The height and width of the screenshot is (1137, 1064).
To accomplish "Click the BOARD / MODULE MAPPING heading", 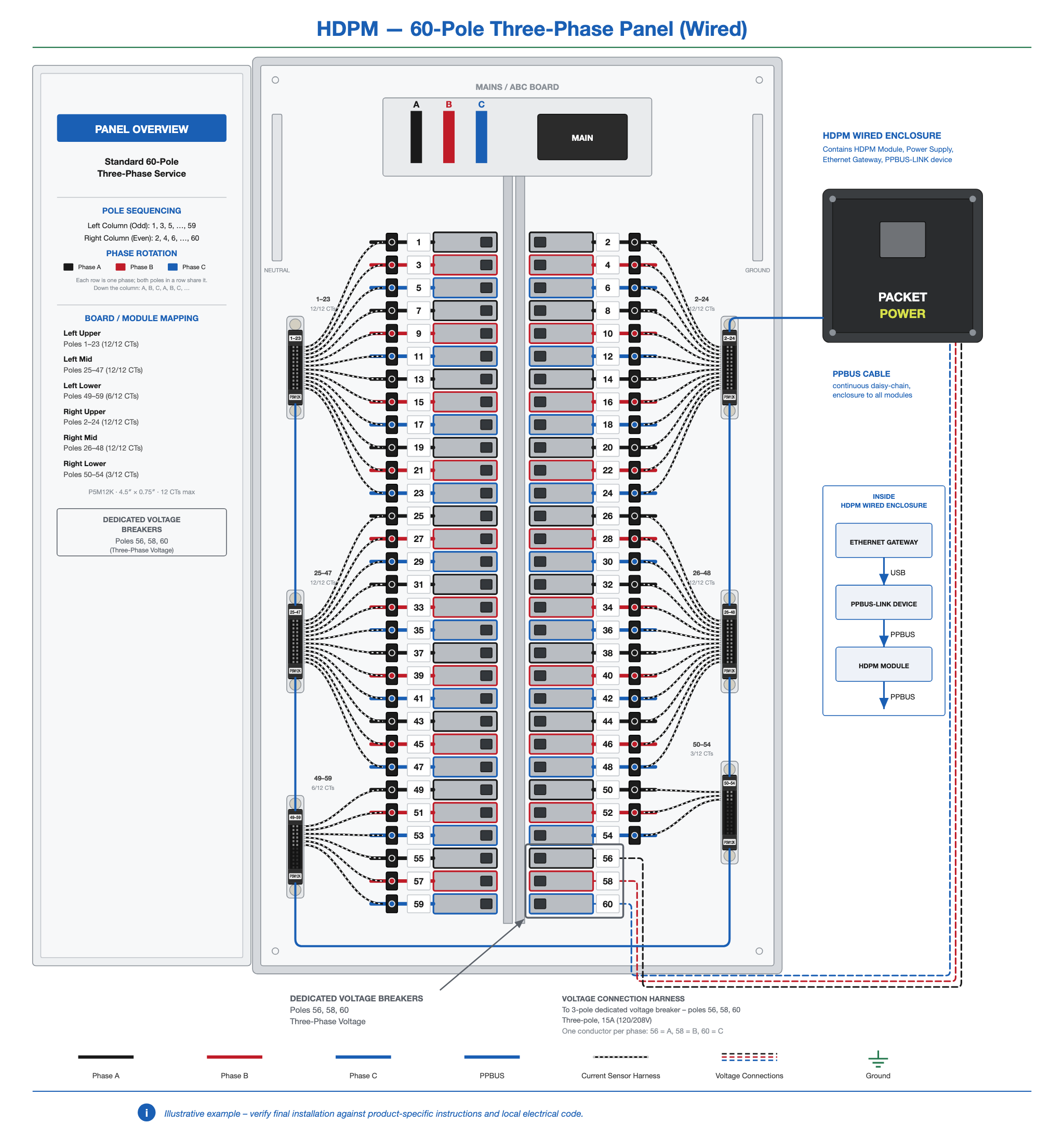I will 141,318.
